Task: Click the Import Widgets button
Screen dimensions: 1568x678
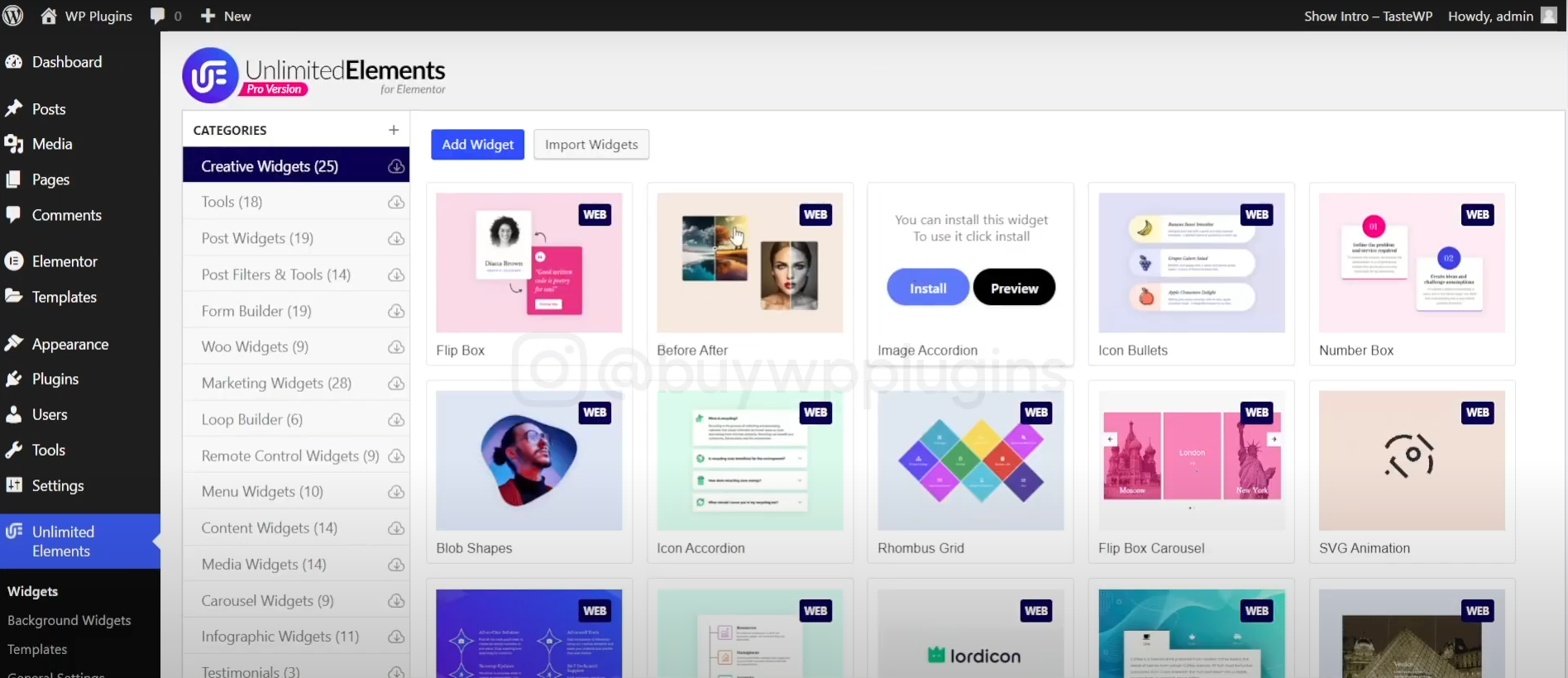Action: tap(591, 145)
